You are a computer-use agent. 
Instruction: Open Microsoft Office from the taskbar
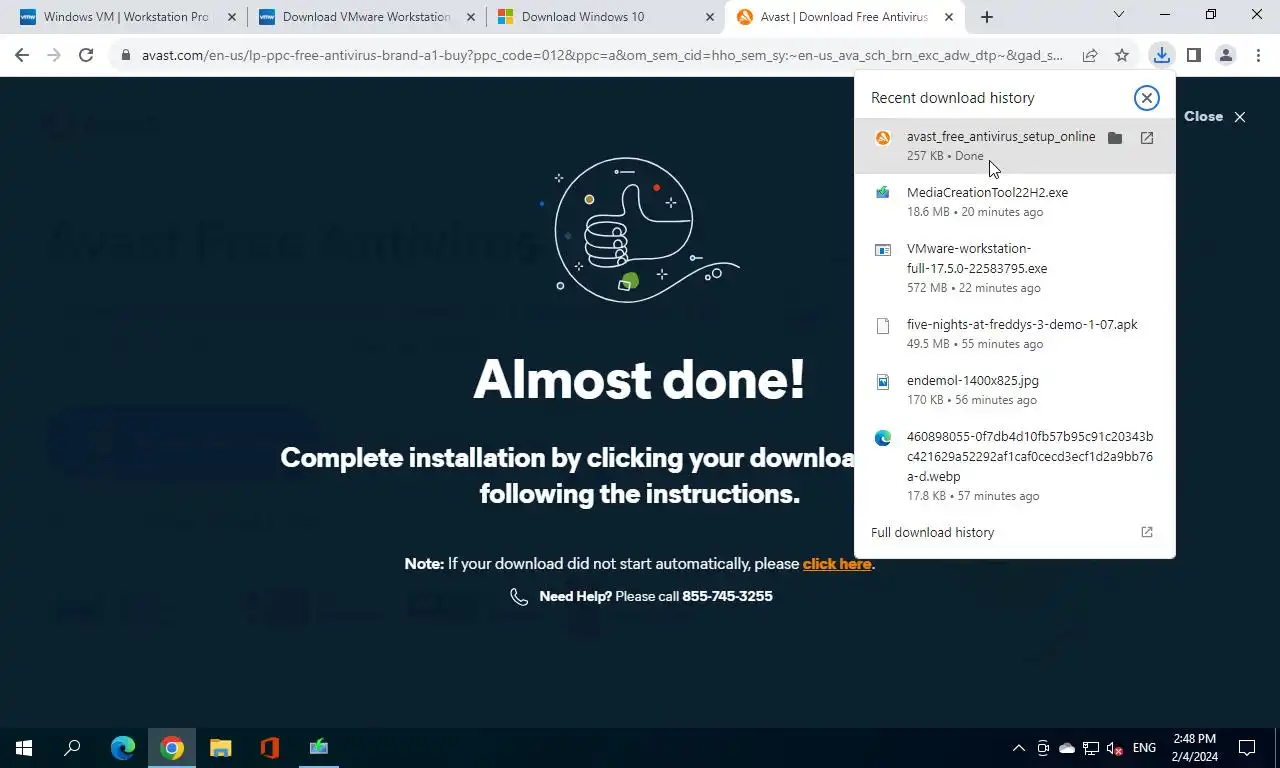point(269,748)
